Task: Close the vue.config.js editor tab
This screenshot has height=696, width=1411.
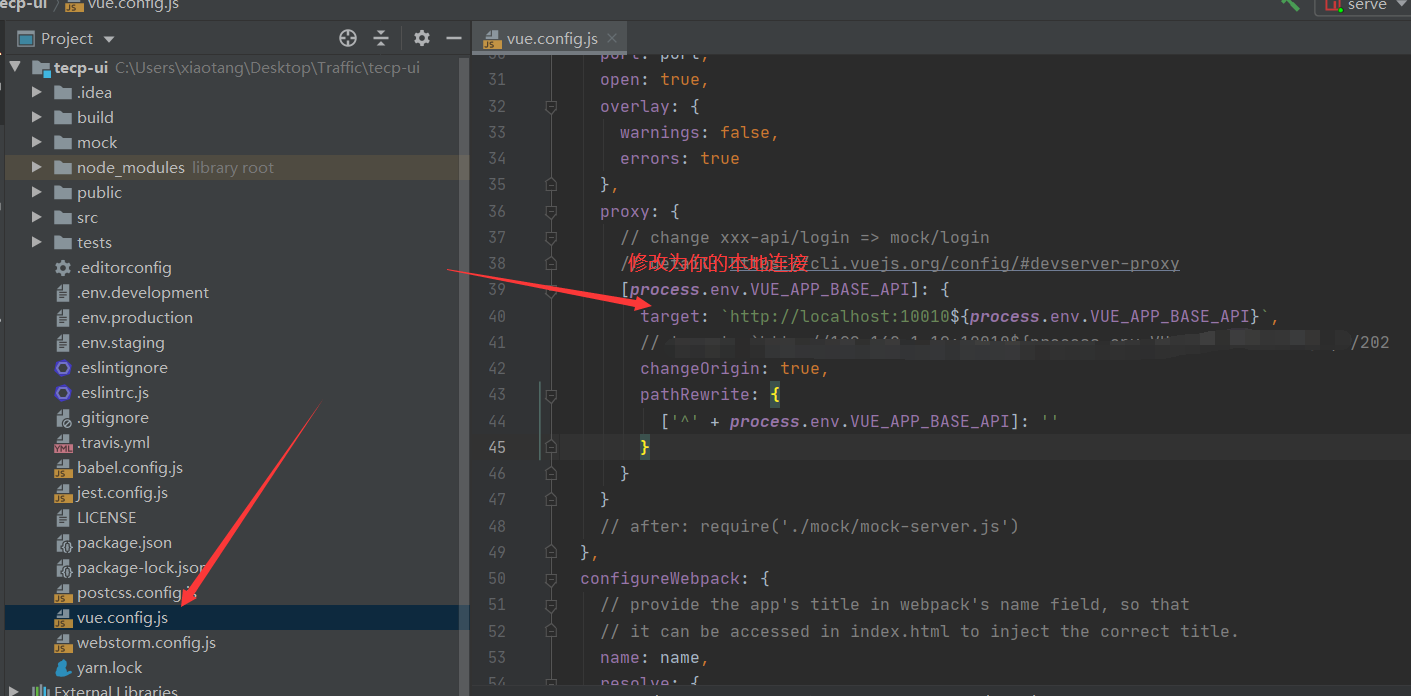Action: (x=612, y=39)
